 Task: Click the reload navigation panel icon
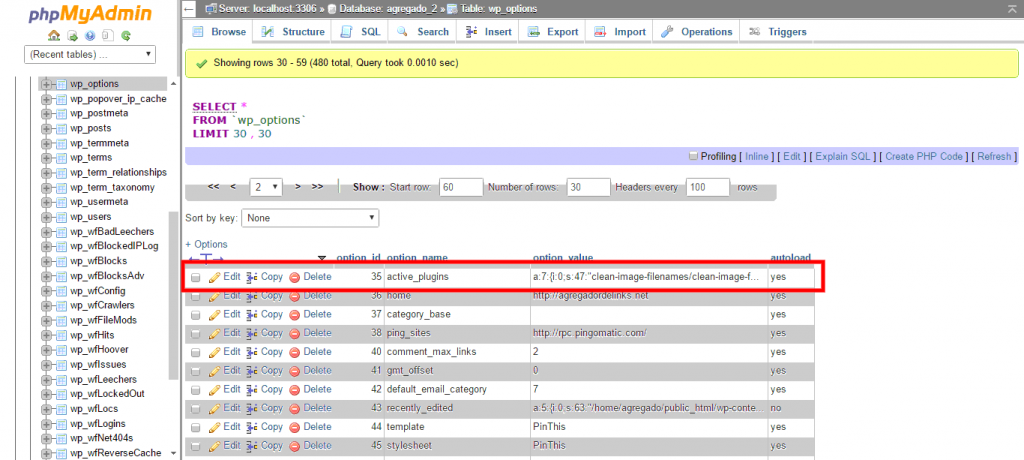127,35
